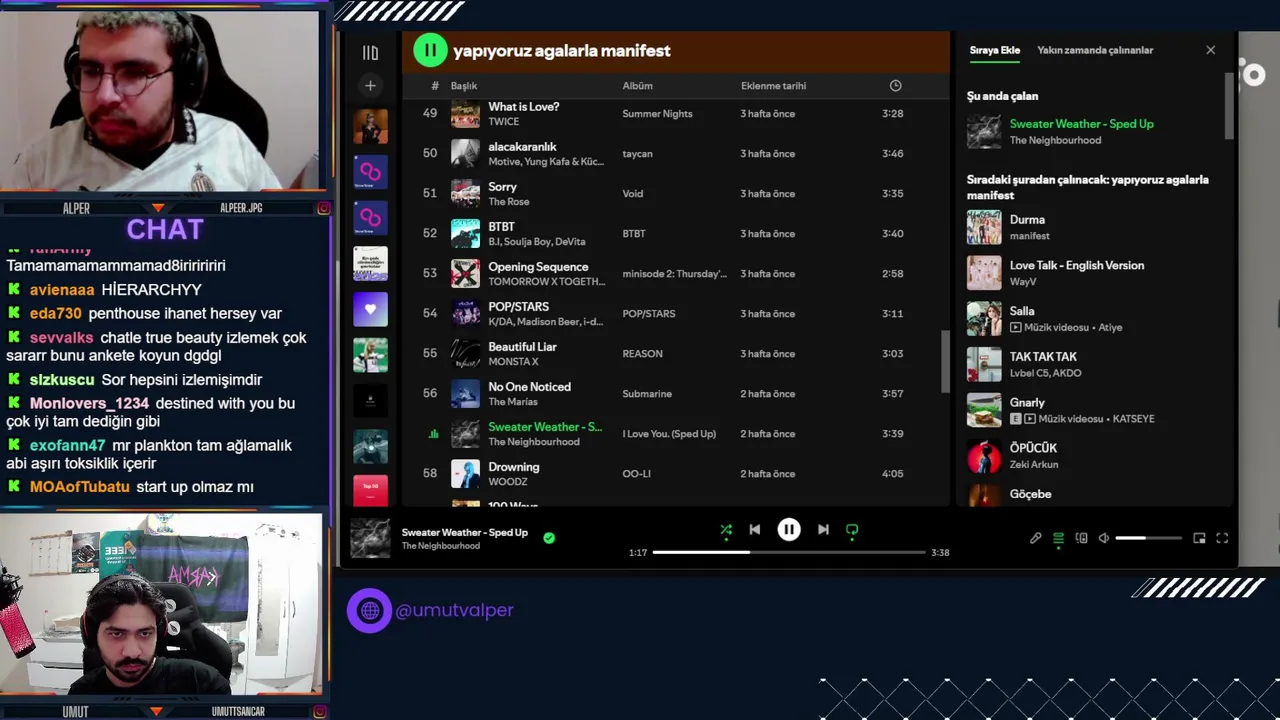The width and height of the screenshot is (1280, 720).
Task: Open I Love You. (Sped Up) album link
Action: pos(669,434)
